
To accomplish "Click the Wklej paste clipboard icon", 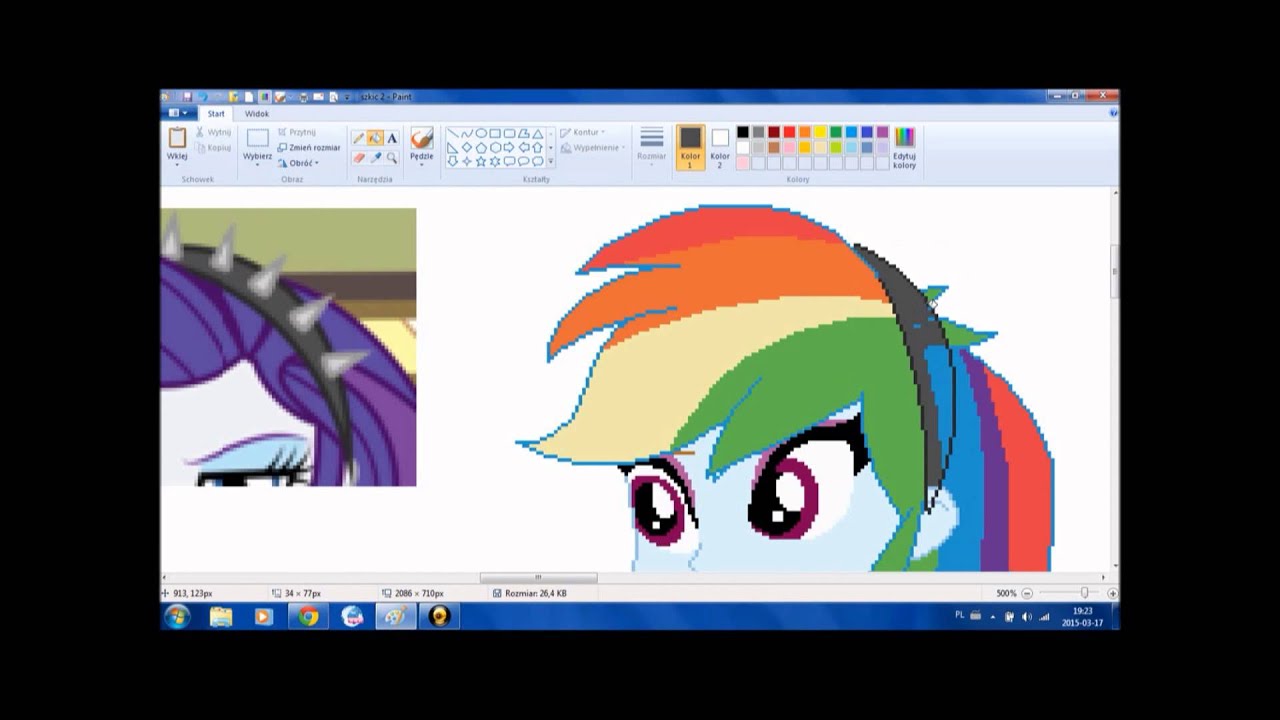I will (177, 138).
